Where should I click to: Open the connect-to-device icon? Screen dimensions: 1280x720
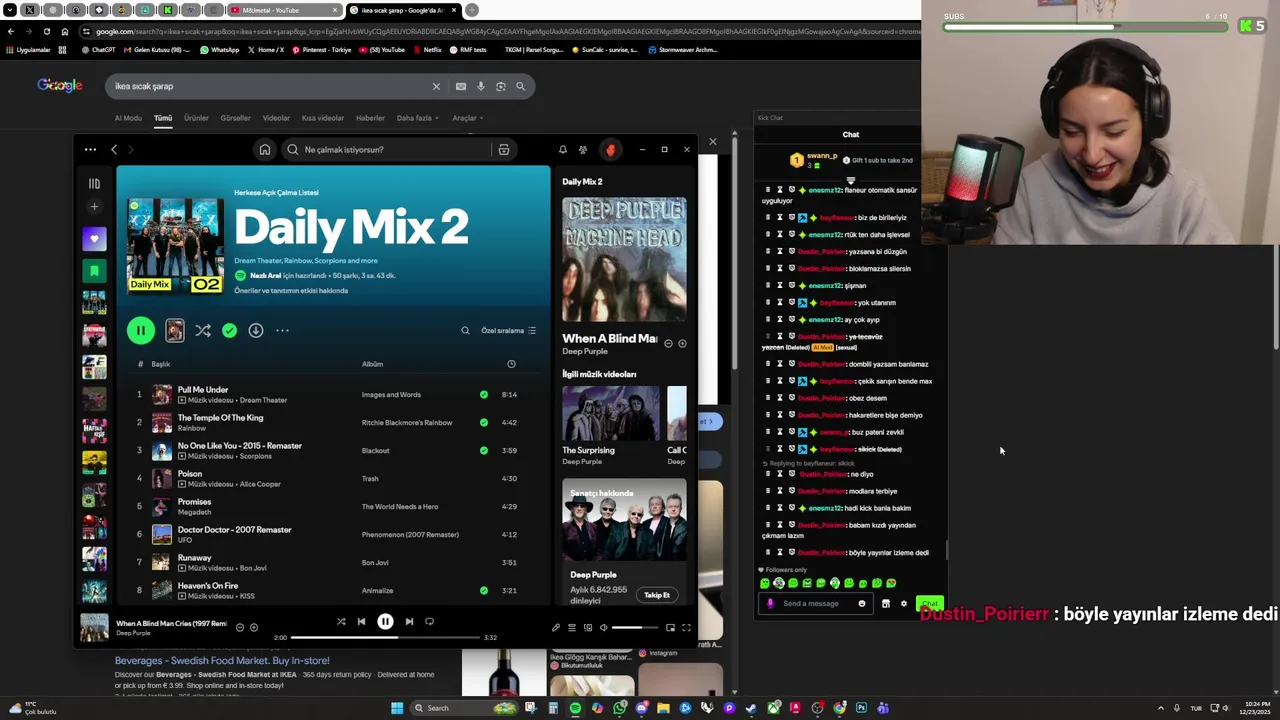pos(588,628)
